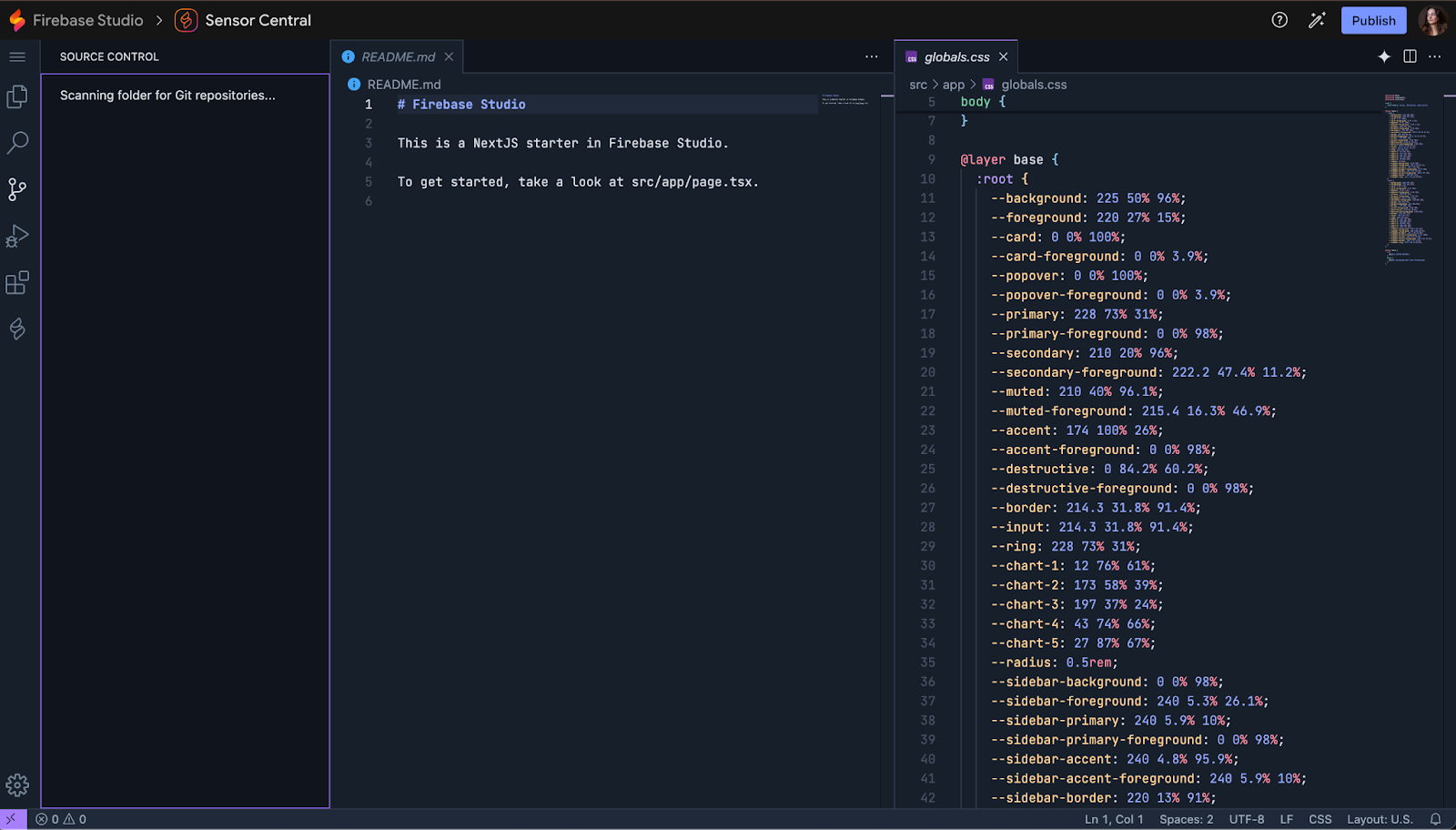The image size is (1456, 830).
Task: Click the '--background: 225 50% 96%' line
Action: [x=1088, y=198]
